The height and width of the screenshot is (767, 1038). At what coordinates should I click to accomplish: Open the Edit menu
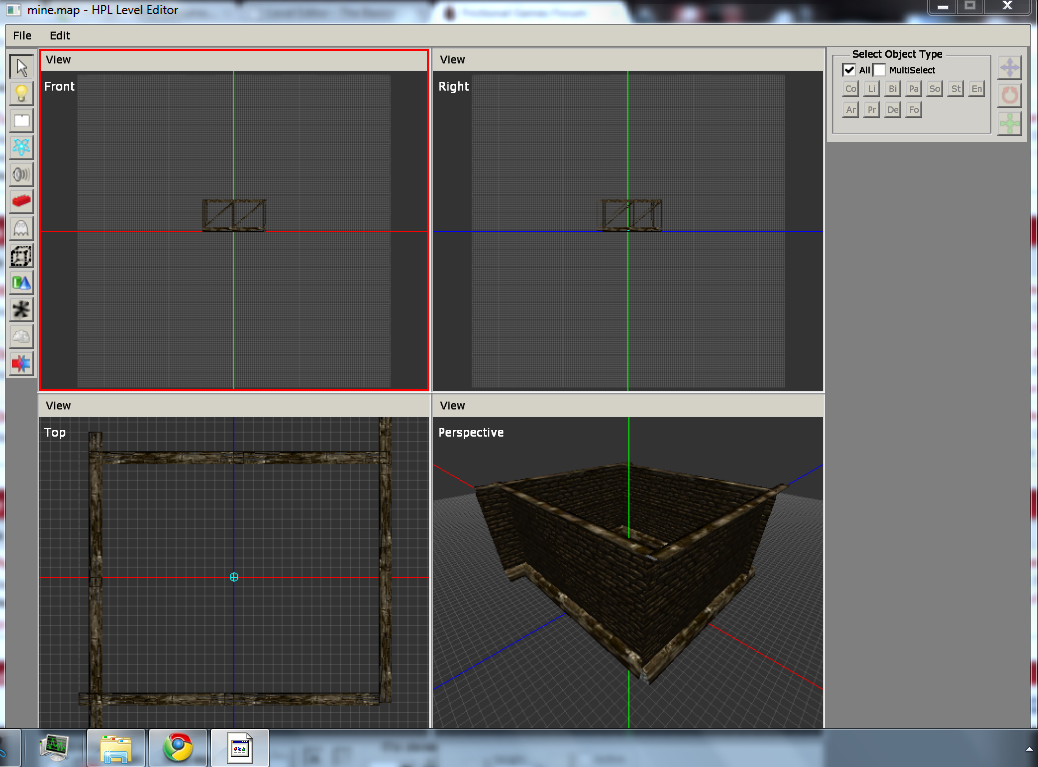click(60, 35)
